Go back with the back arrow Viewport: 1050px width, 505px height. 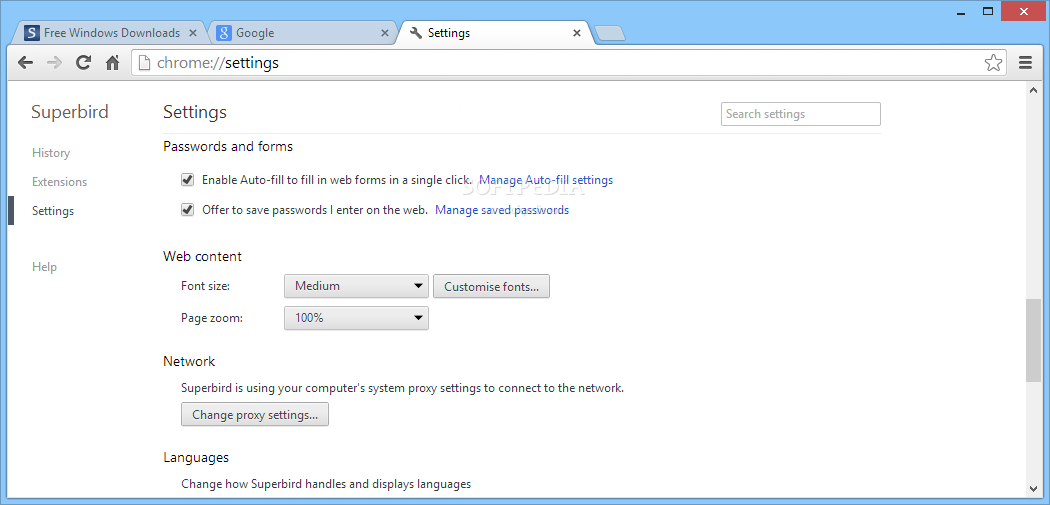tap(25, 63)
